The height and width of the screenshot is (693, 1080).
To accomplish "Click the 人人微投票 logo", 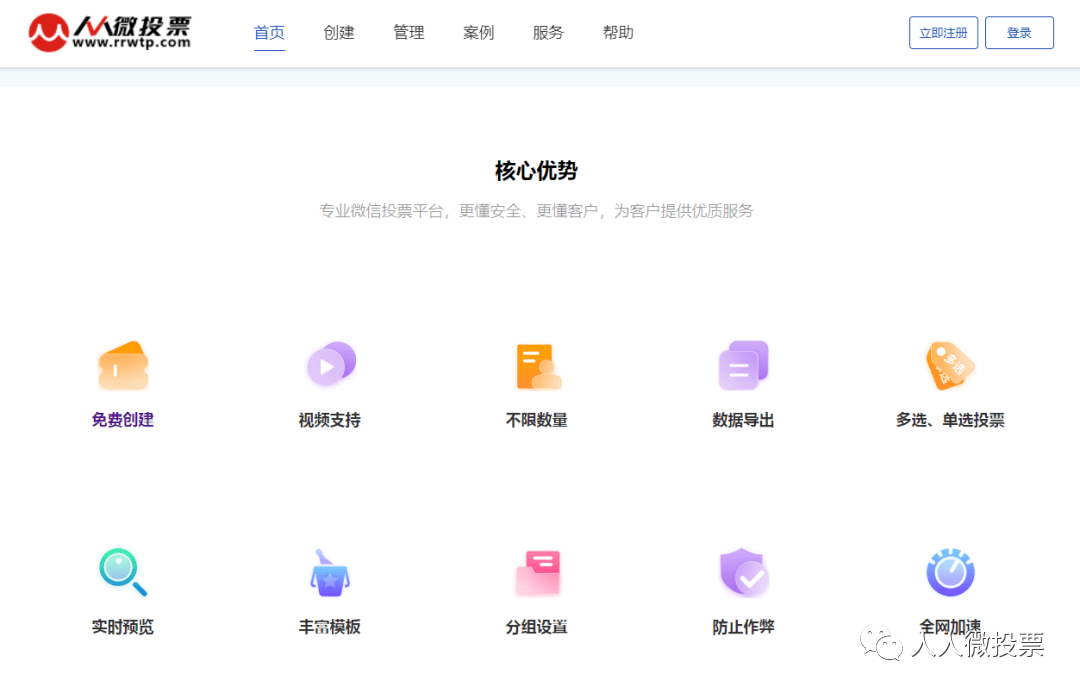I will [x=110, y=31].
